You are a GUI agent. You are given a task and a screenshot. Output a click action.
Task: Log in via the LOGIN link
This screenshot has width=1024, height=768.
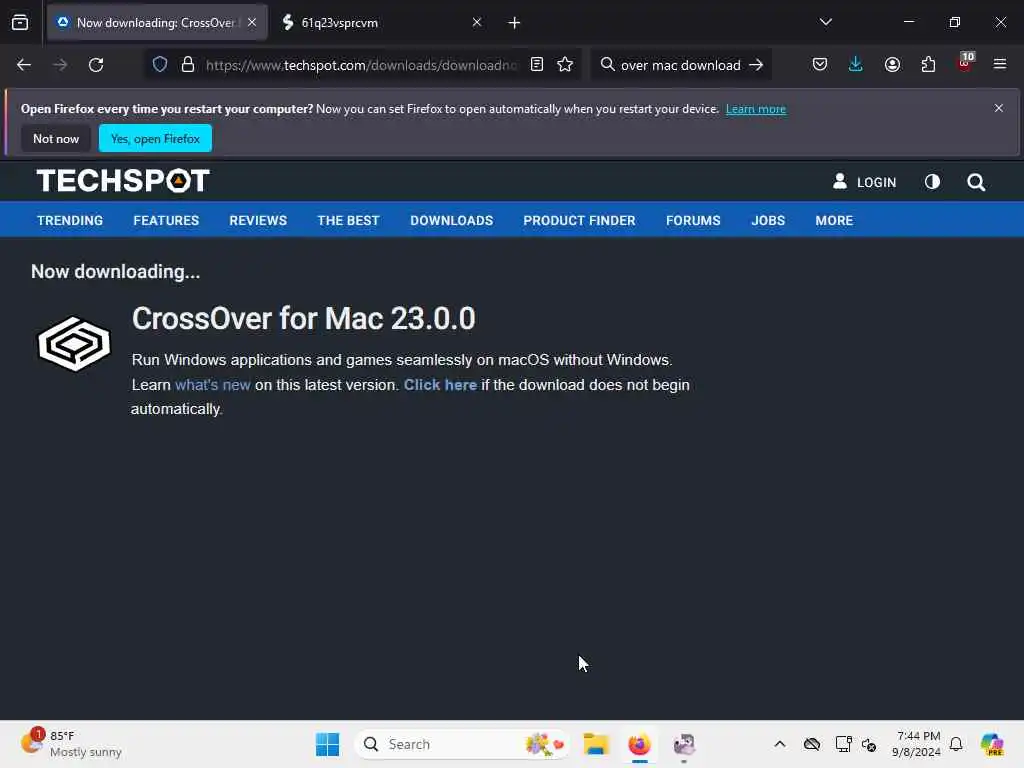click(865, 182)
